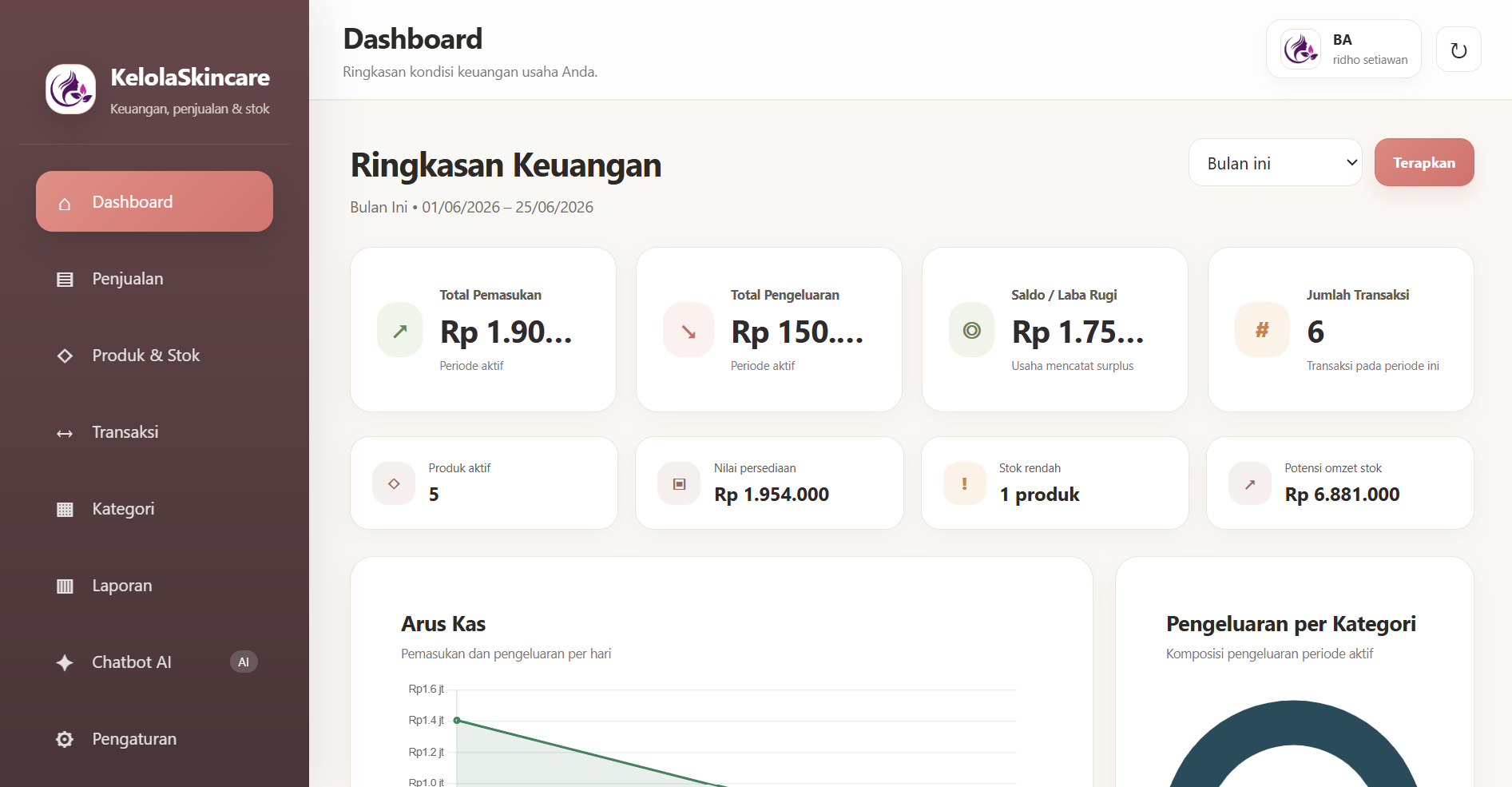The image size is (1512, 787).
Task: Open the Produk & Stok menu item
Action: (154, 356)
